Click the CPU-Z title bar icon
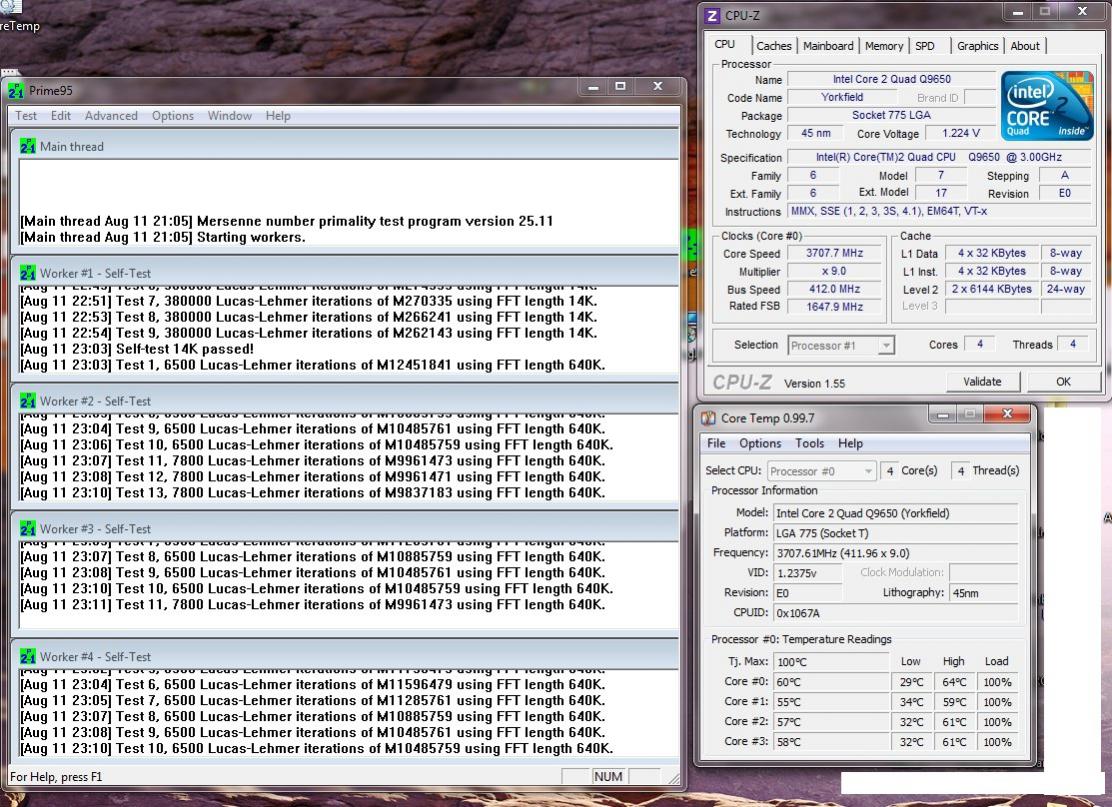Screen dimensions: 1112x807 tap(712, 15)
